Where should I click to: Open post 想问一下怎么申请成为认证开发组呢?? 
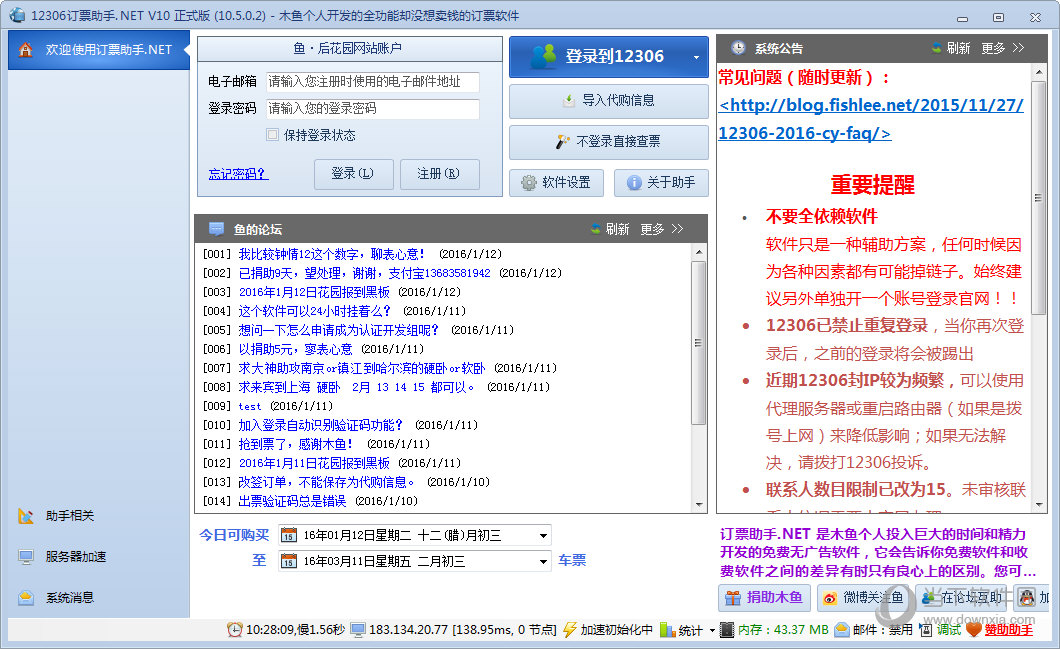click(x=339, y=330)
